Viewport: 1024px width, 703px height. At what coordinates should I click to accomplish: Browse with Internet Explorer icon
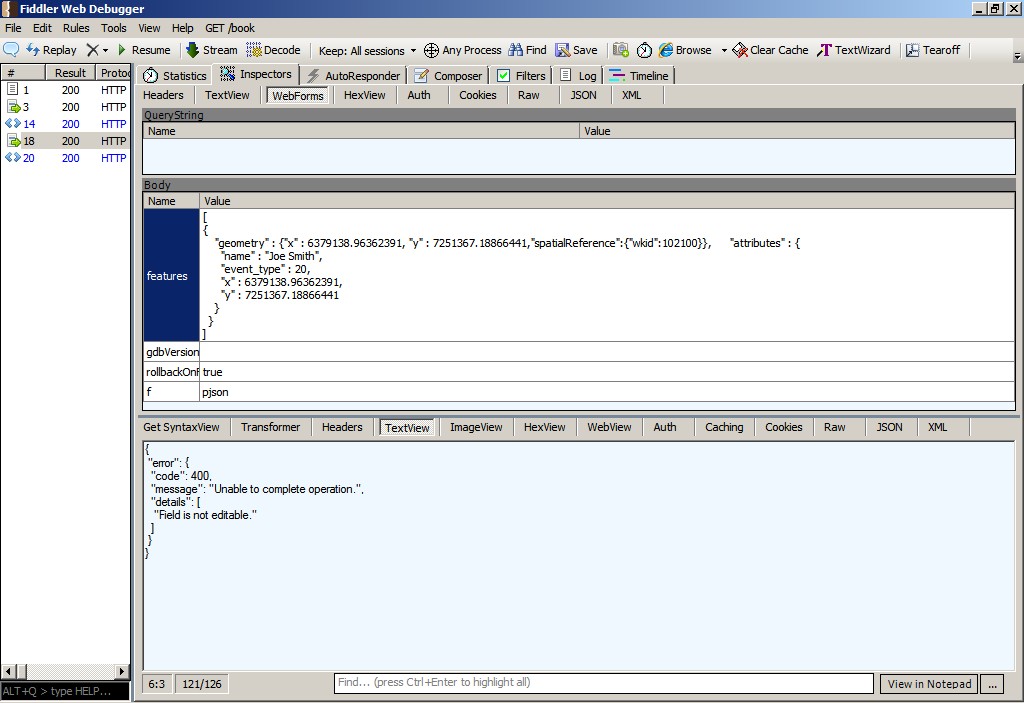coord(685,50)
